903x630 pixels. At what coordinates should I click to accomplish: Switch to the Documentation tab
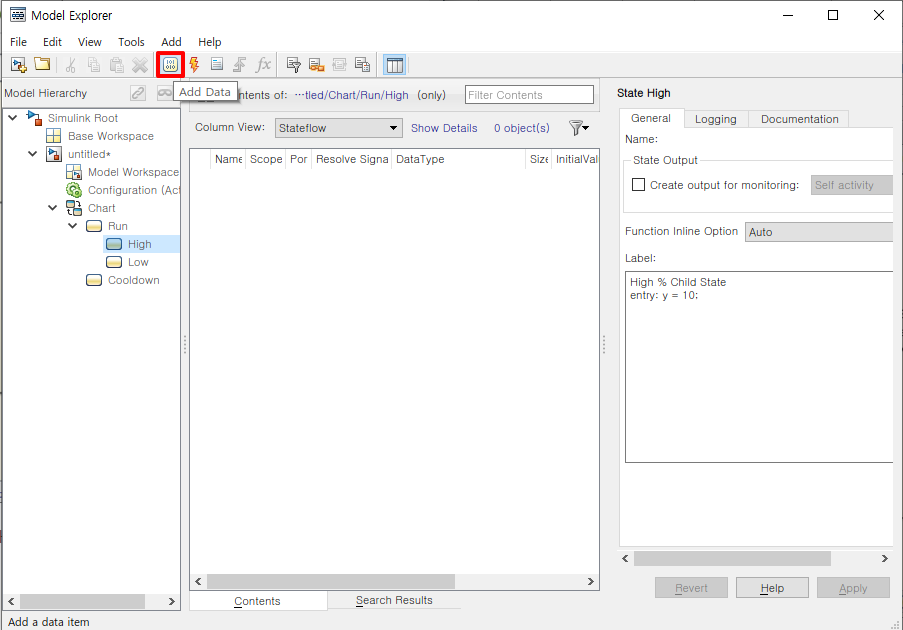point(799,119)
